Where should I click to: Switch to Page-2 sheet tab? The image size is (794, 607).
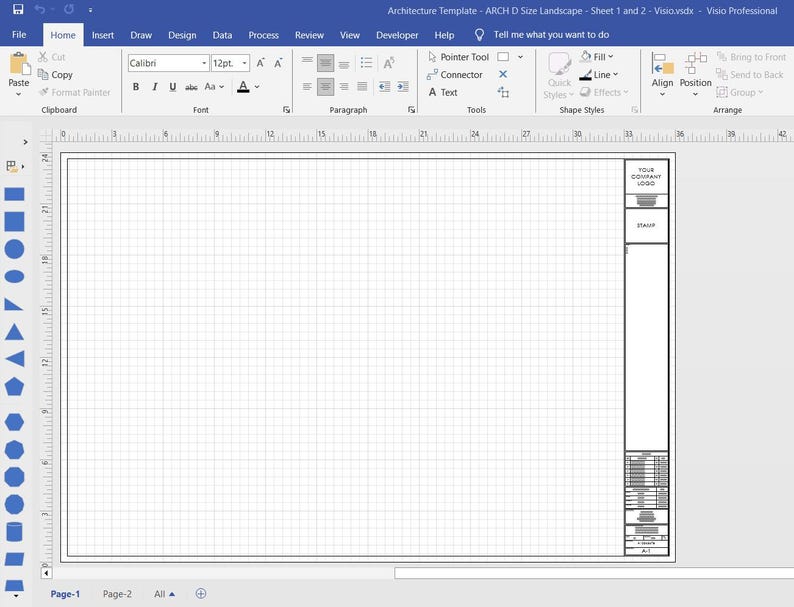pos(117,594)
